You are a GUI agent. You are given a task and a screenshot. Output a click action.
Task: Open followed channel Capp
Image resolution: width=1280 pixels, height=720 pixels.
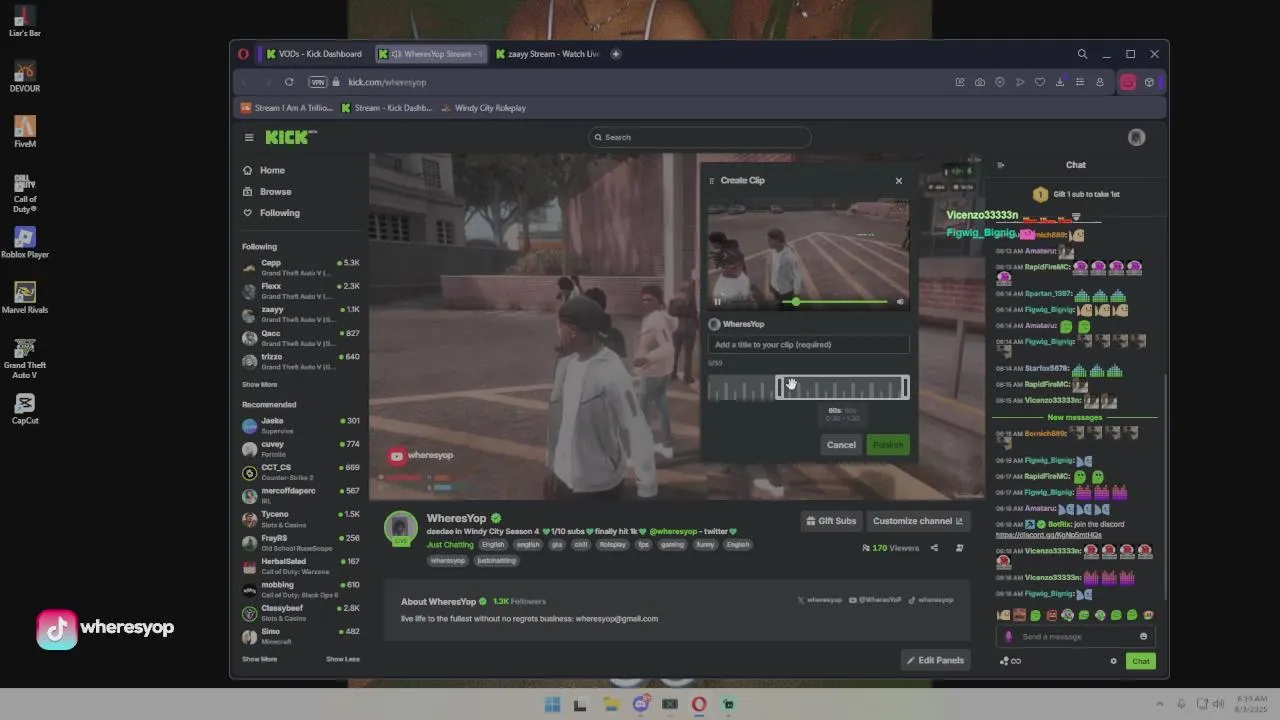click(x=300, y=267)
